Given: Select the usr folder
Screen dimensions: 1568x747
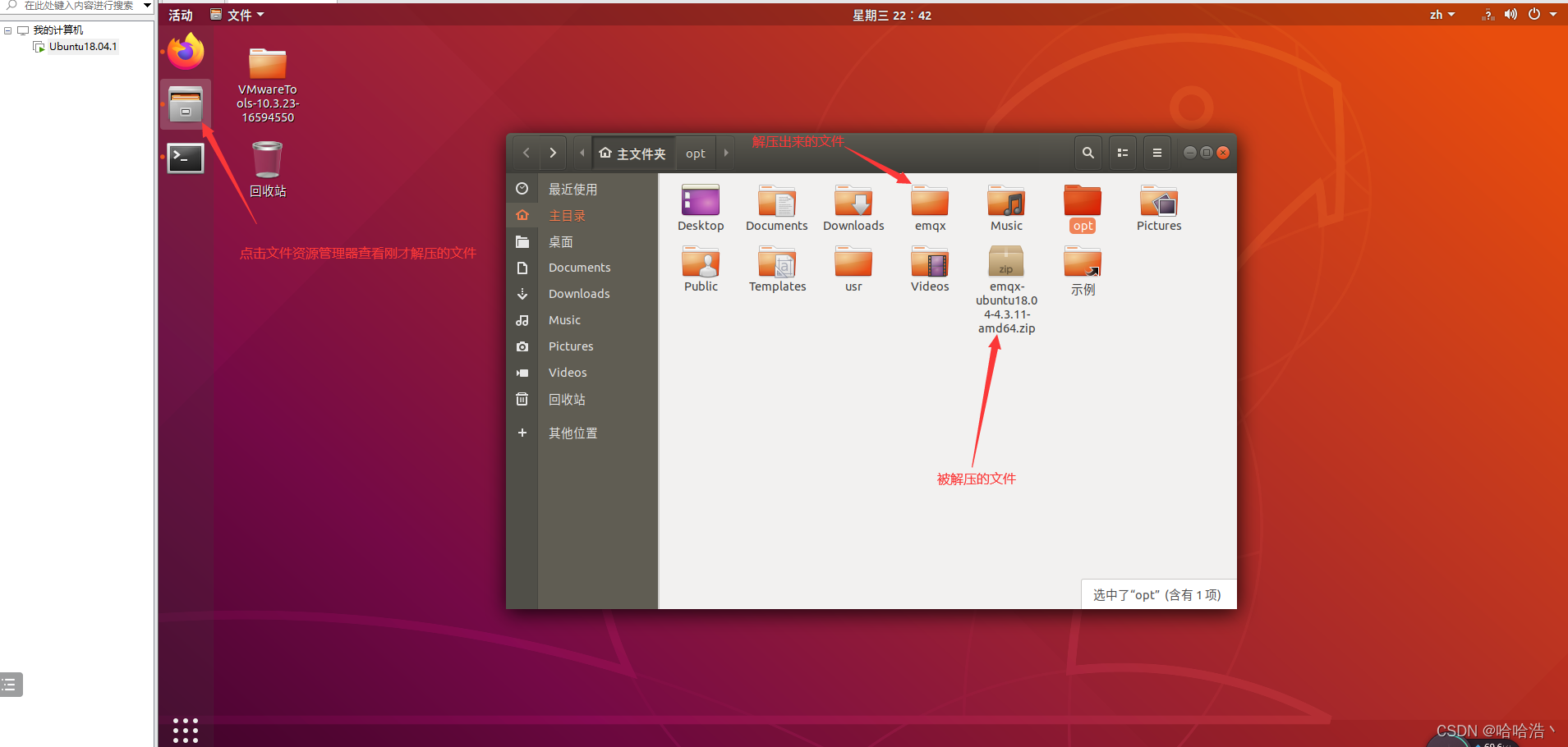Looking at the screenshot, I should [853, 269].
